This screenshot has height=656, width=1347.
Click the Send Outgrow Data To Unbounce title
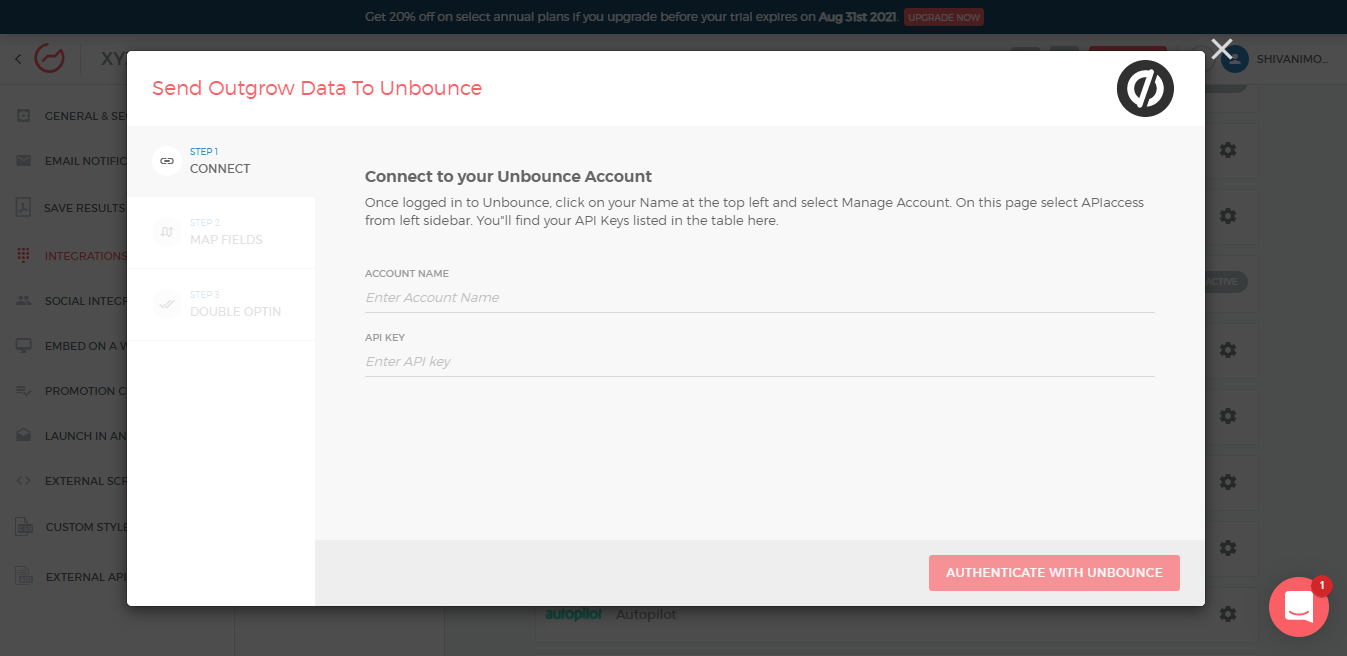317,88
